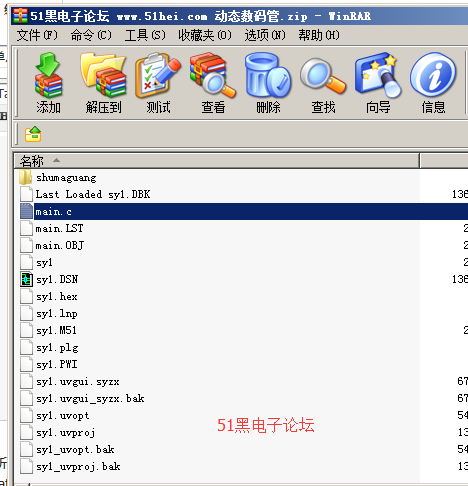Select file Last Loaded sy1.DBK
This screenshot has height=486, width=468.
[x=93, y=194]
